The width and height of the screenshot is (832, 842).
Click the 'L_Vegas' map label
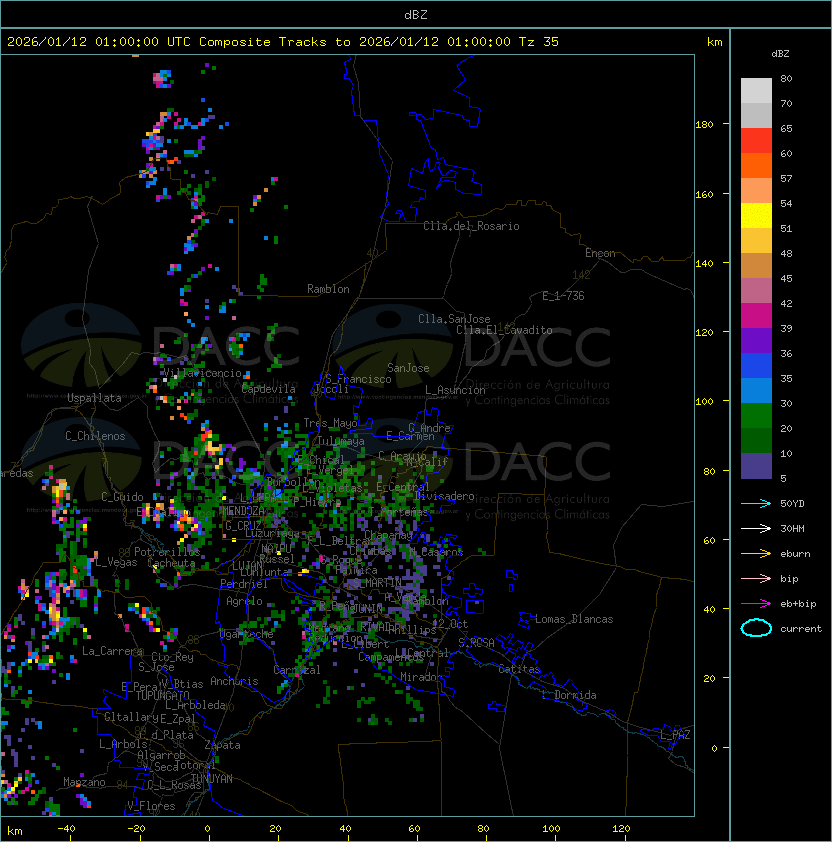click(x=116, y=562)
